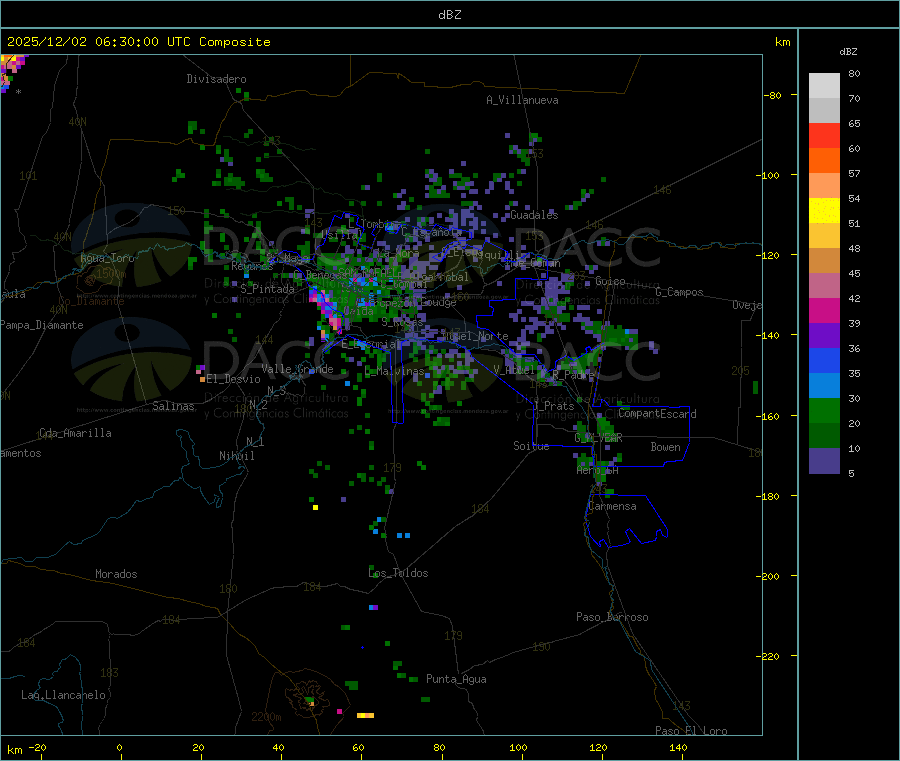Click the '140' tick on the bottom axis

[x=678, y=747]
